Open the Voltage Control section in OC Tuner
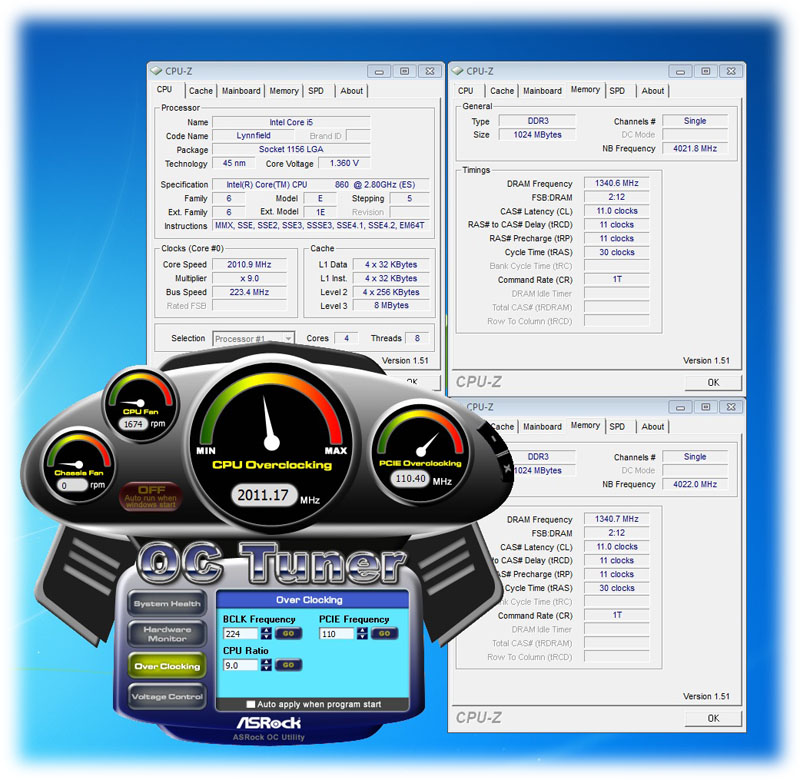Screen dimensions: 800x780 click(x=167, y=696)
